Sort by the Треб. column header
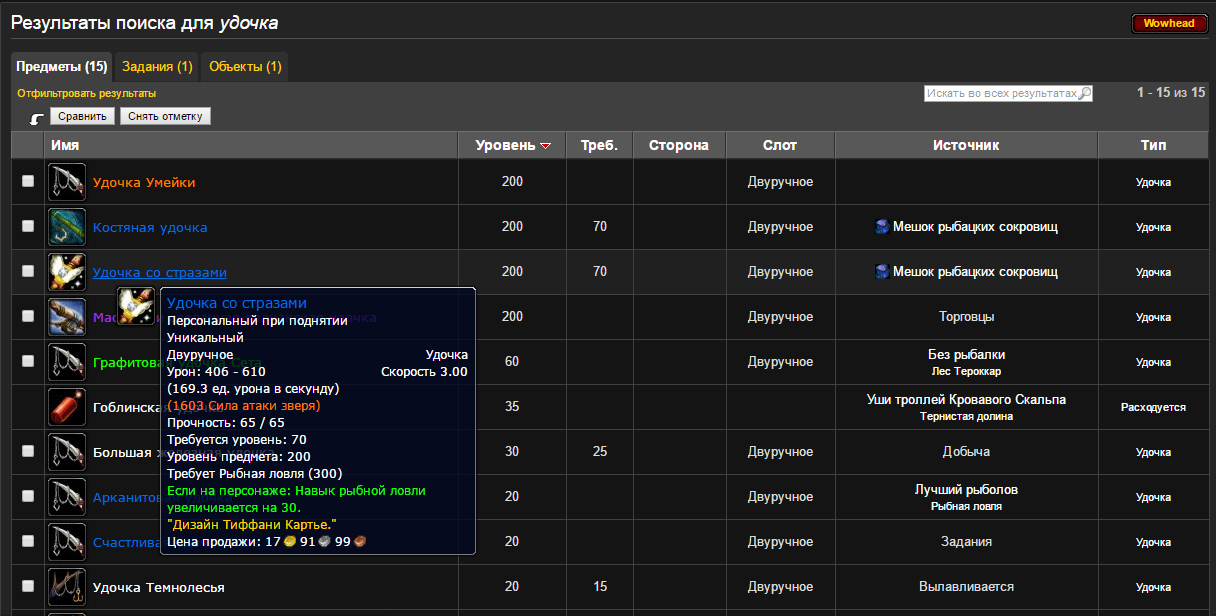The image size is (1216, 616). tap(599, 145)
